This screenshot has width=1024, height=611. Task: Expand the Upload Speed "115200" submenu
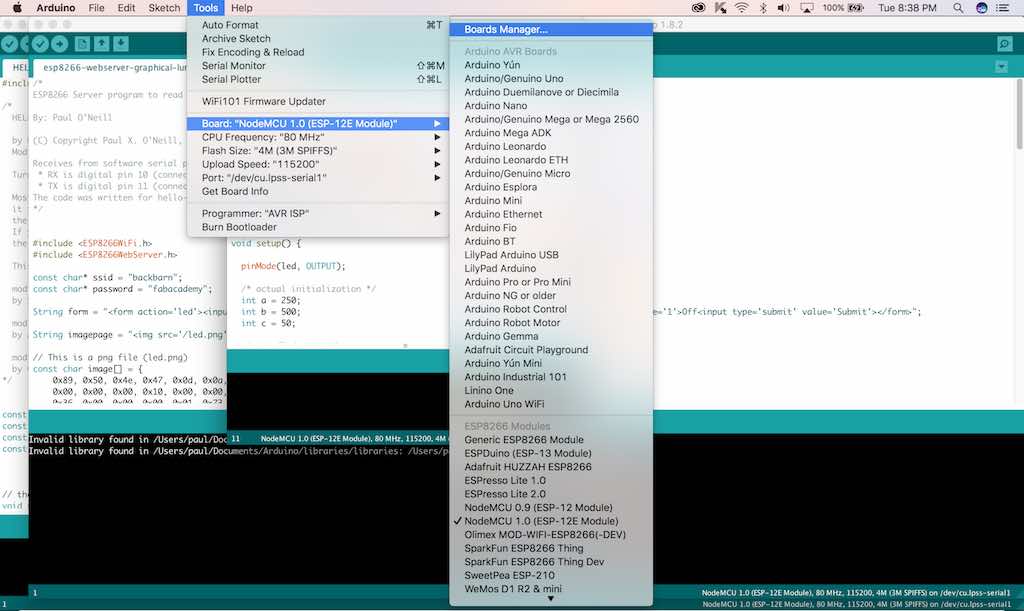pos(318,164)
